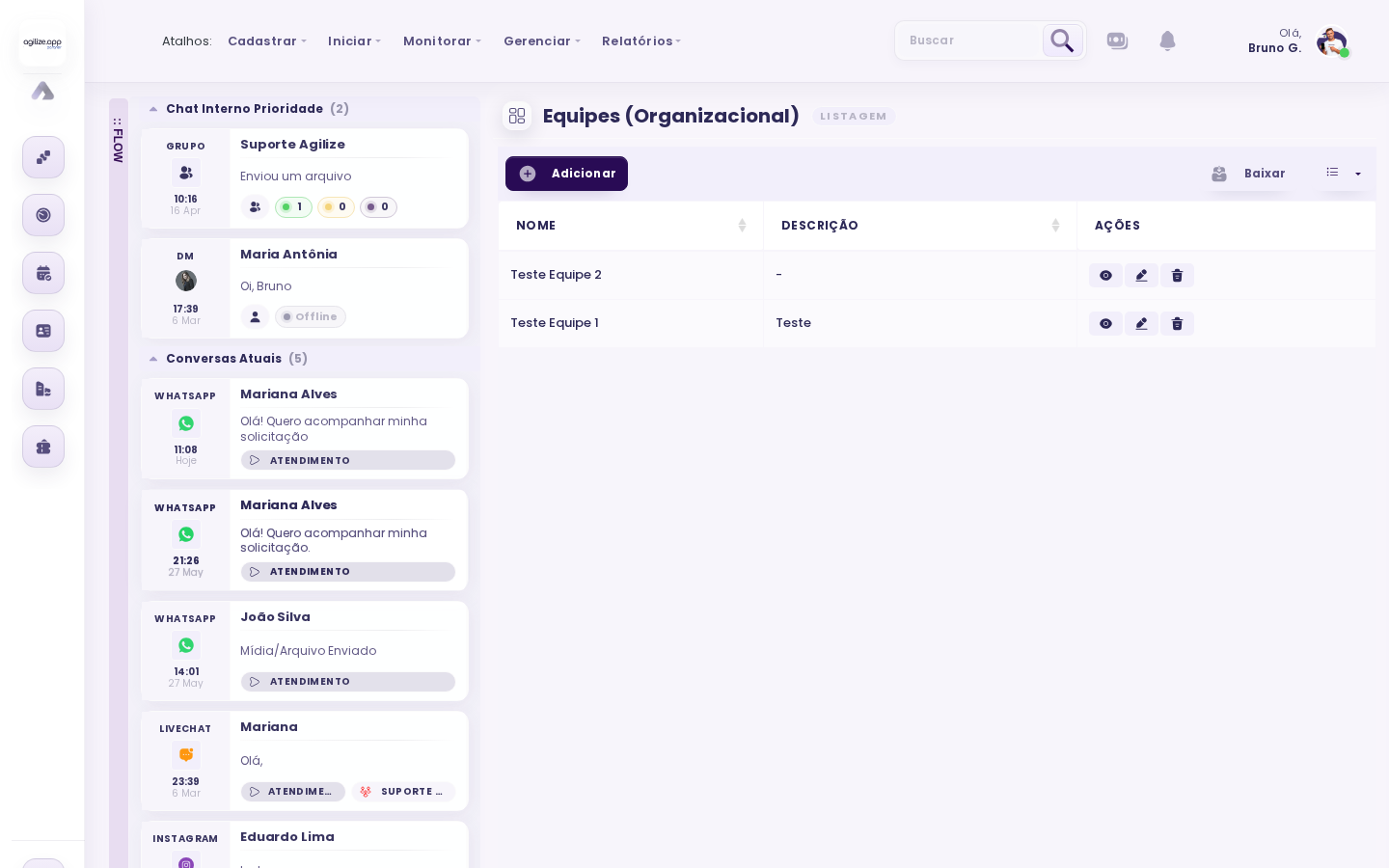
Task: Collapse the Chat Interno Prioridade section
Action: [x=153, y=109]
